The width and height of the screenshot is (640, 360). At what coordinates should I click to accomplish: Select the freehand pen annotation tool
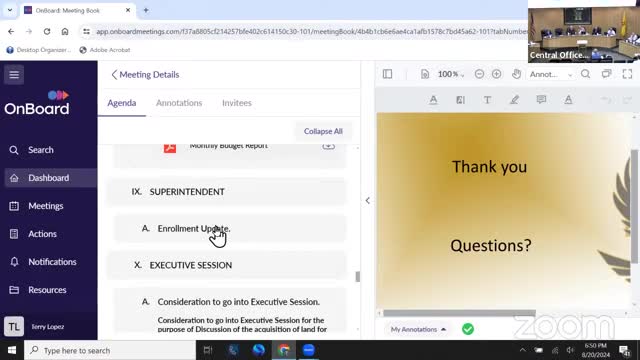(514, 100)
